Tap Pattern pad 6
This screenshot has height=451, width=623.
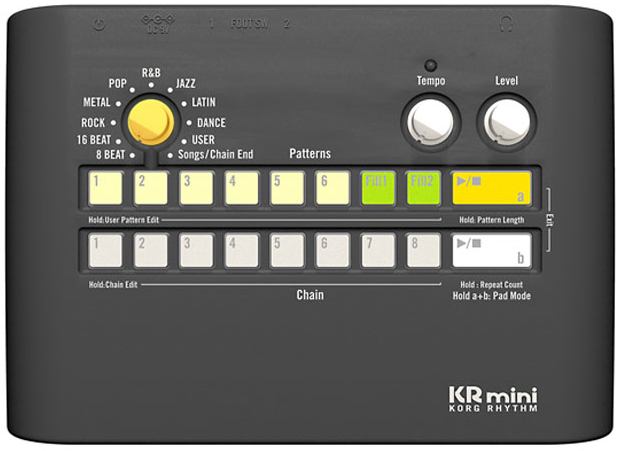(333, 188)
